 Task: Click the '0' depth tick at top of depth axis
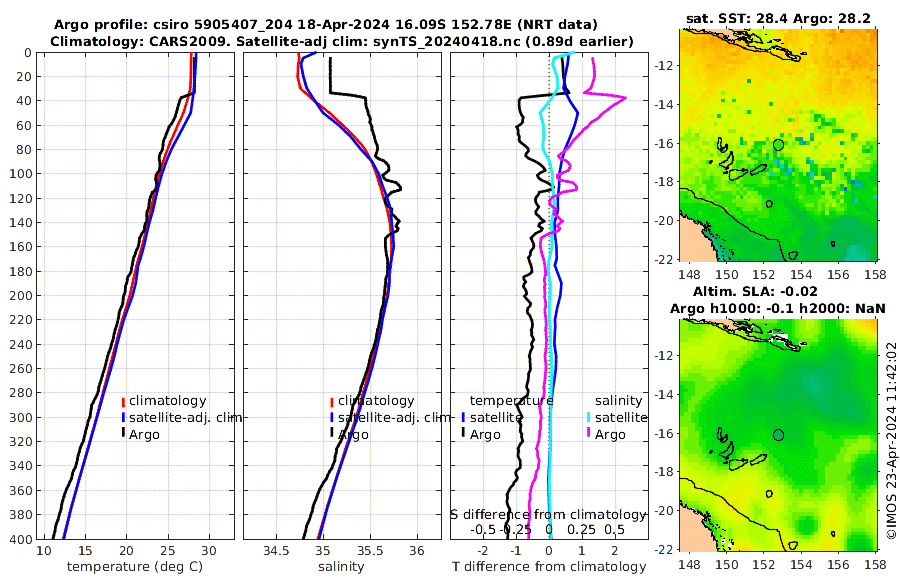tap(28, 53)
